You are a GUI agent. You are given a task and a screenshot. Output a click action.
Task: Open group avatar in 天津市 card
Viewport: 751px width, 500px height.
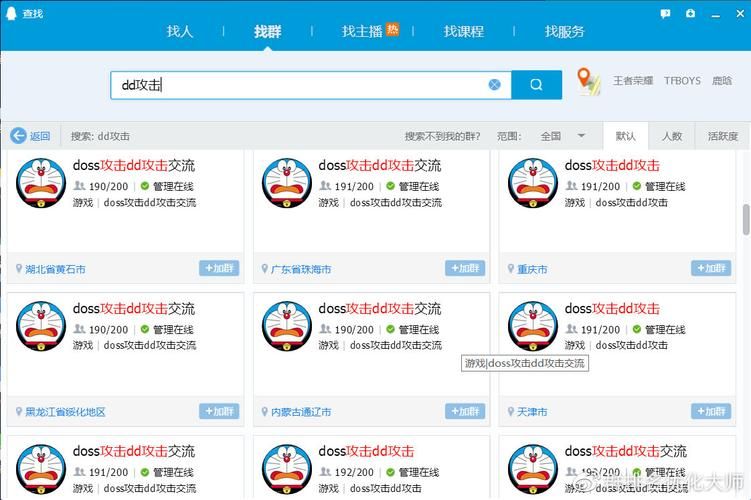pos(533,326)
